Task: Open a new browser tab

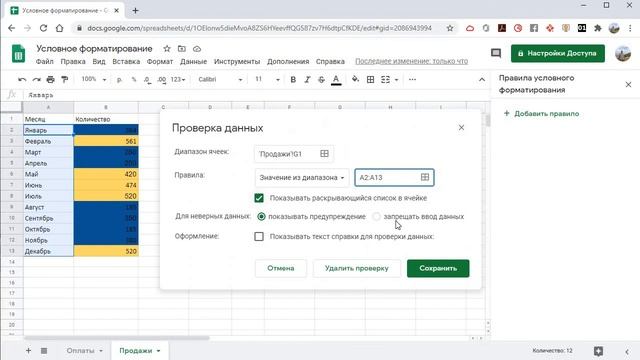Action: [136, 11]
